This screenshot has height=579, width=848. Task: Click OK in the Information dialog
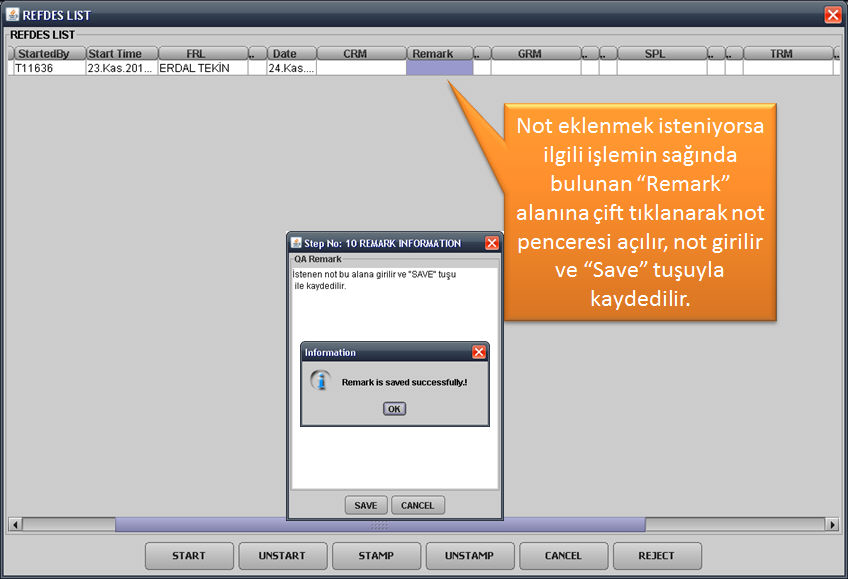(x=394, y=409)
